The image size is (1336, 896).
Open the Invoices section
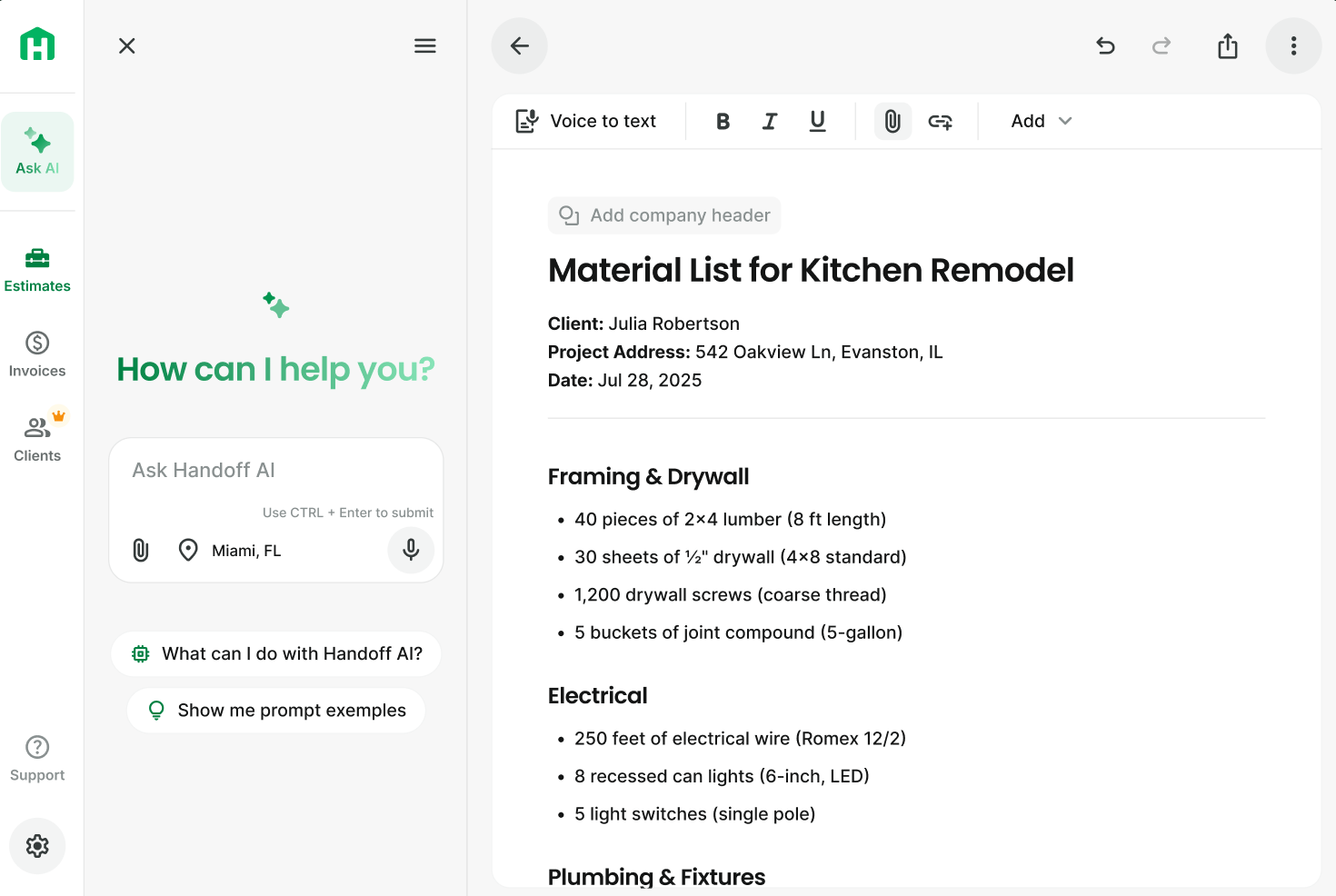tap(37, 354)
